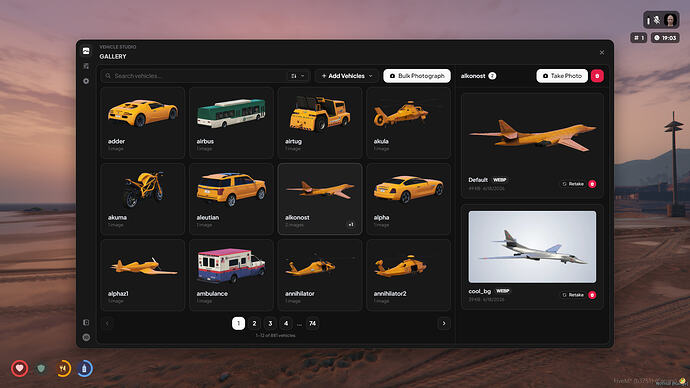
Task: Go to page 1 of the gallery
Action: click(239, 323)
